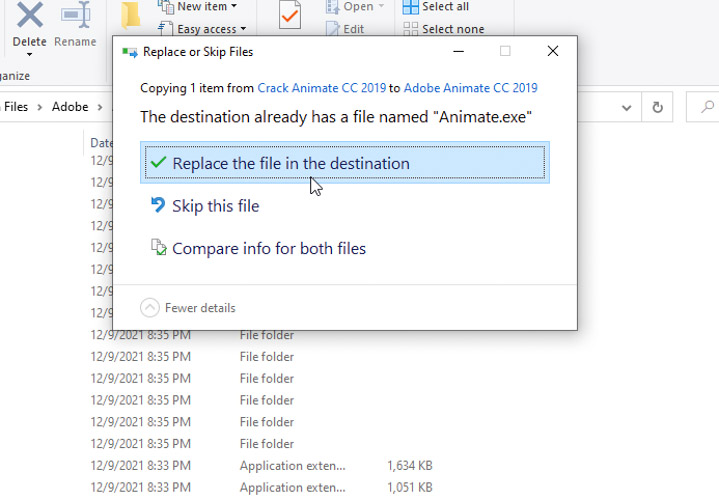Click the dialog's title bar copy icon
Viewport: 719px width, 500px height.
pos(130,52)
